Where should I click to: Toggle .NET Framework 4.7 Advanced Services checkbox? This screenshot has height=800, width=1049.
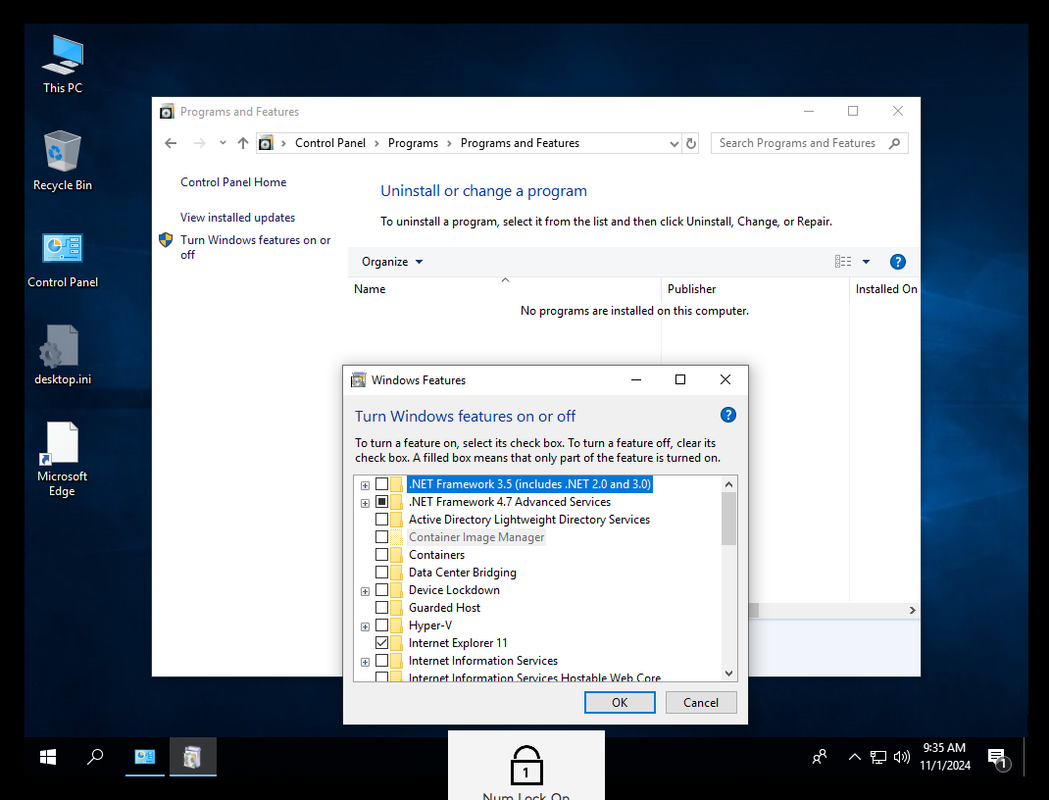(381, 502)
